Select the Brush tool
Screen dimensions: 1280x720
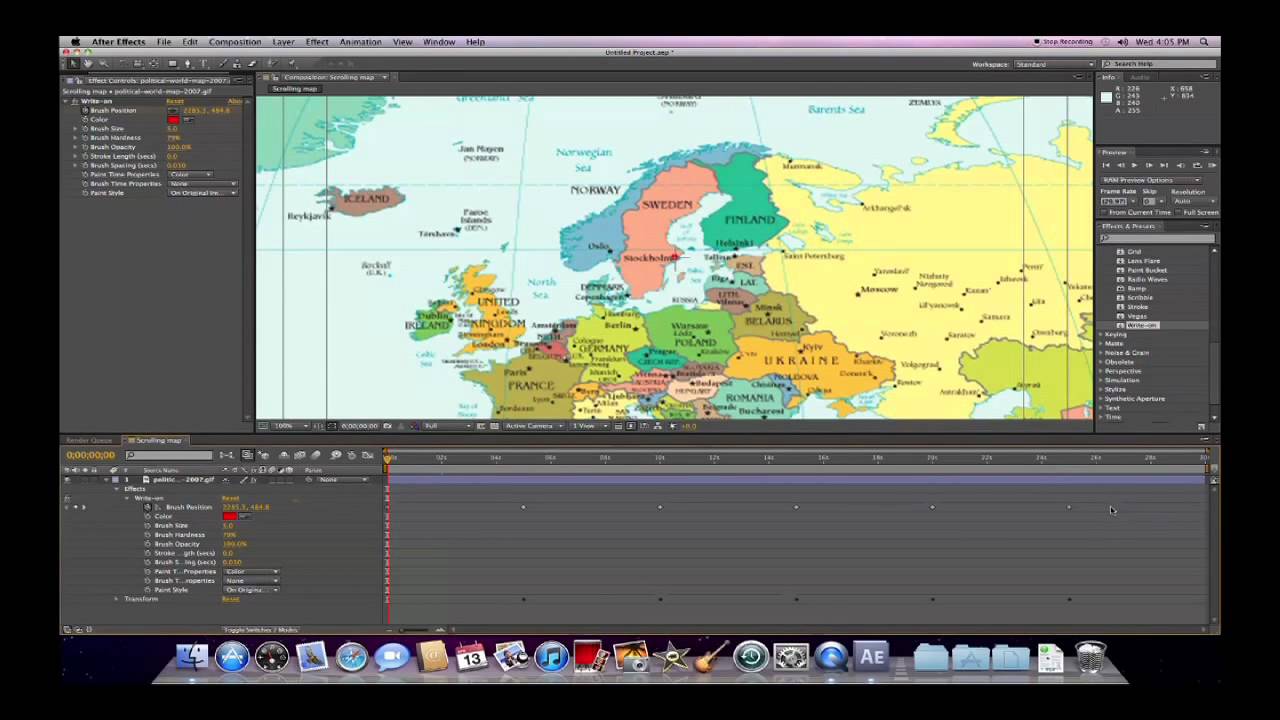[222, 64]
